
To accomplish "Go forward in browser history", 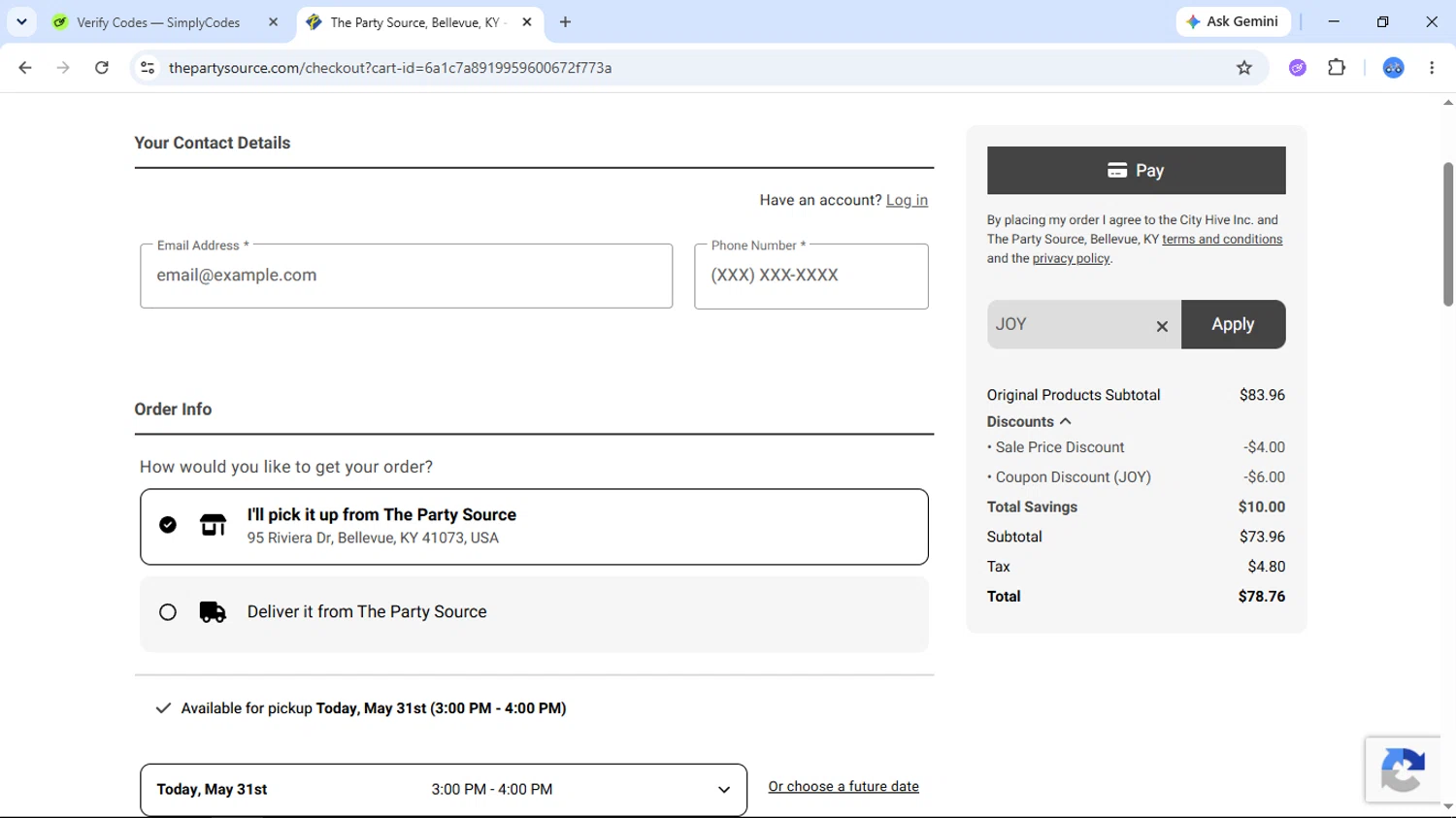I will tap(63, 68).
